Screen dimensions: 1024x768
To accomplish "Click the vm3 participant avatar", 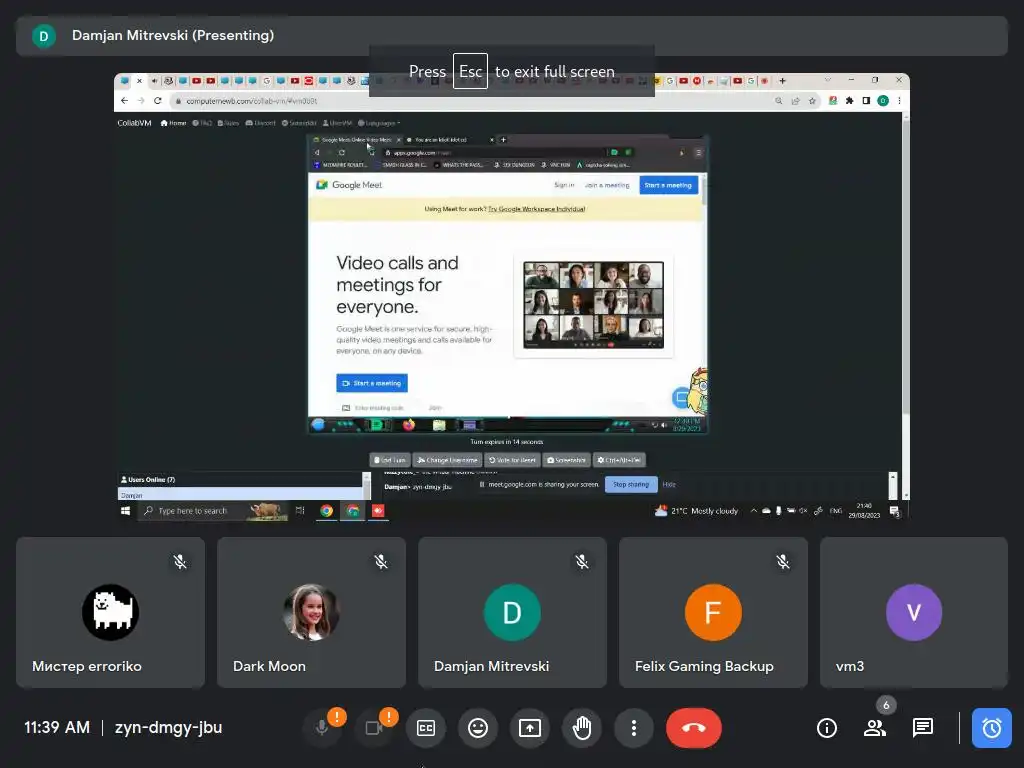I will click(914, 613).
